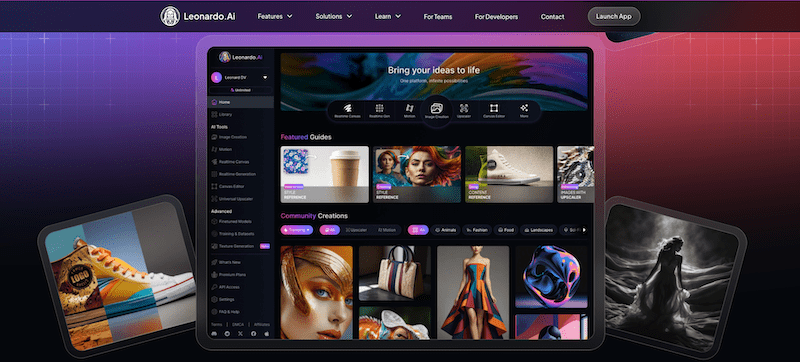Screen dimensions: 800x362
Task: Click the More sparkle icon in the toolbar
Action: point(524,108)
